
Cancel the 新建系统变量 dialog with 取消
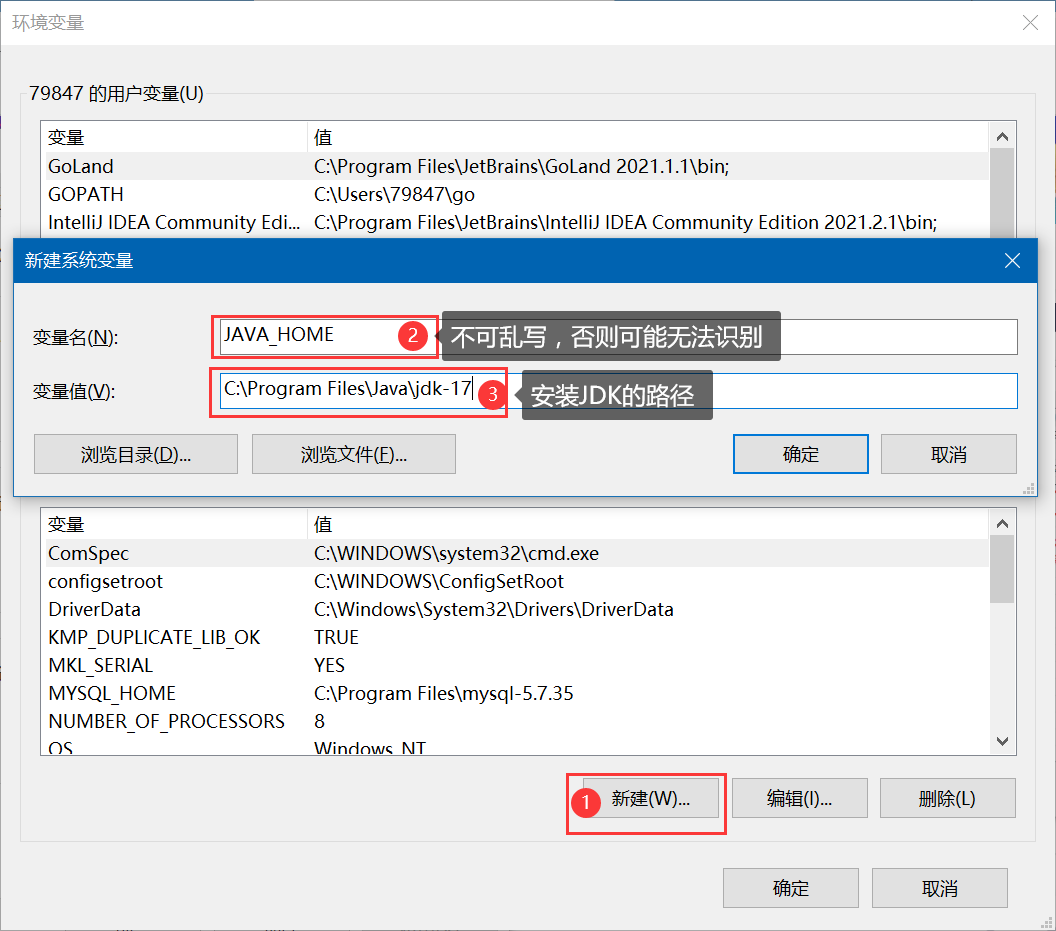[x=948, y=454]
